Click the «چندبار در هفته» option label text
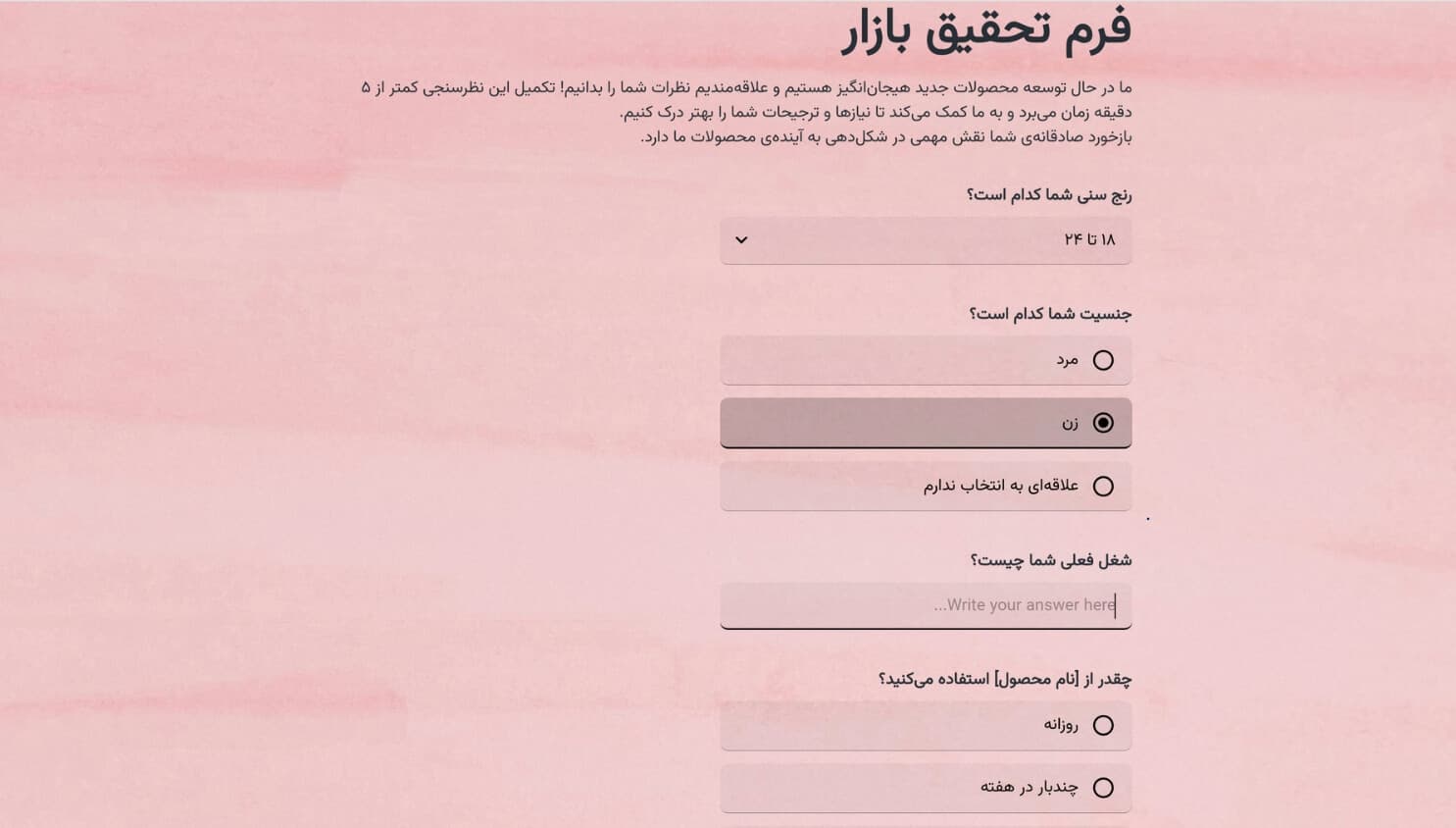 click(x=1029, y=788)
